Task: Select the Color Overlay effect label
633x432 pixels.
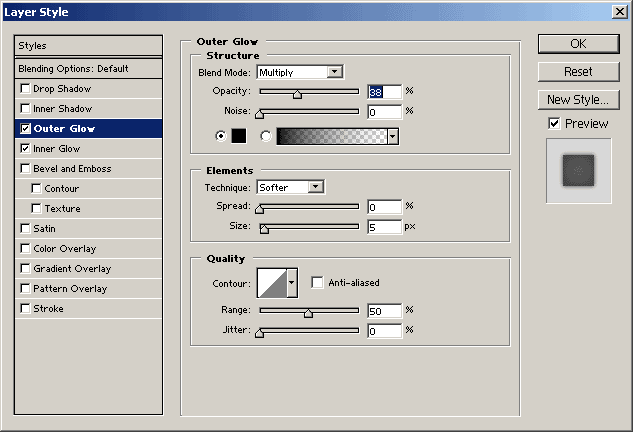Action: (65, 248)
